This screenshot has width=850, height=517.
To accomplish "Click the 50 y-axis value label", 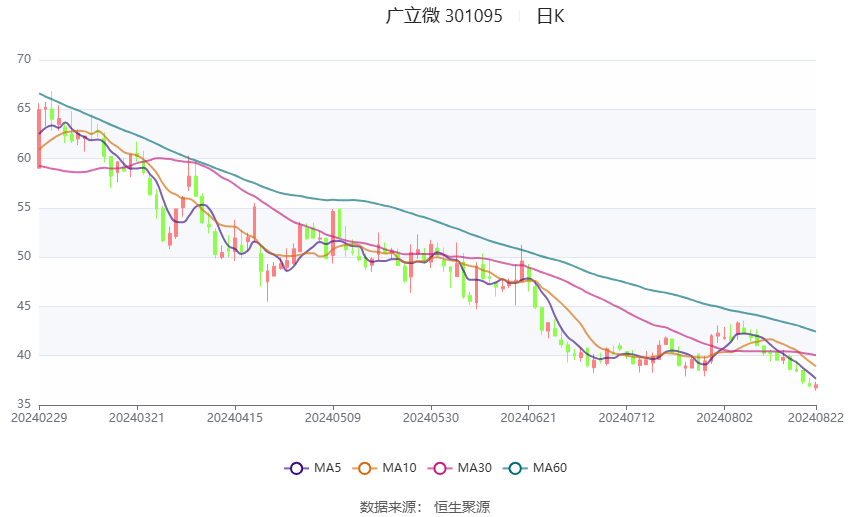I will (x=24, y=256).
